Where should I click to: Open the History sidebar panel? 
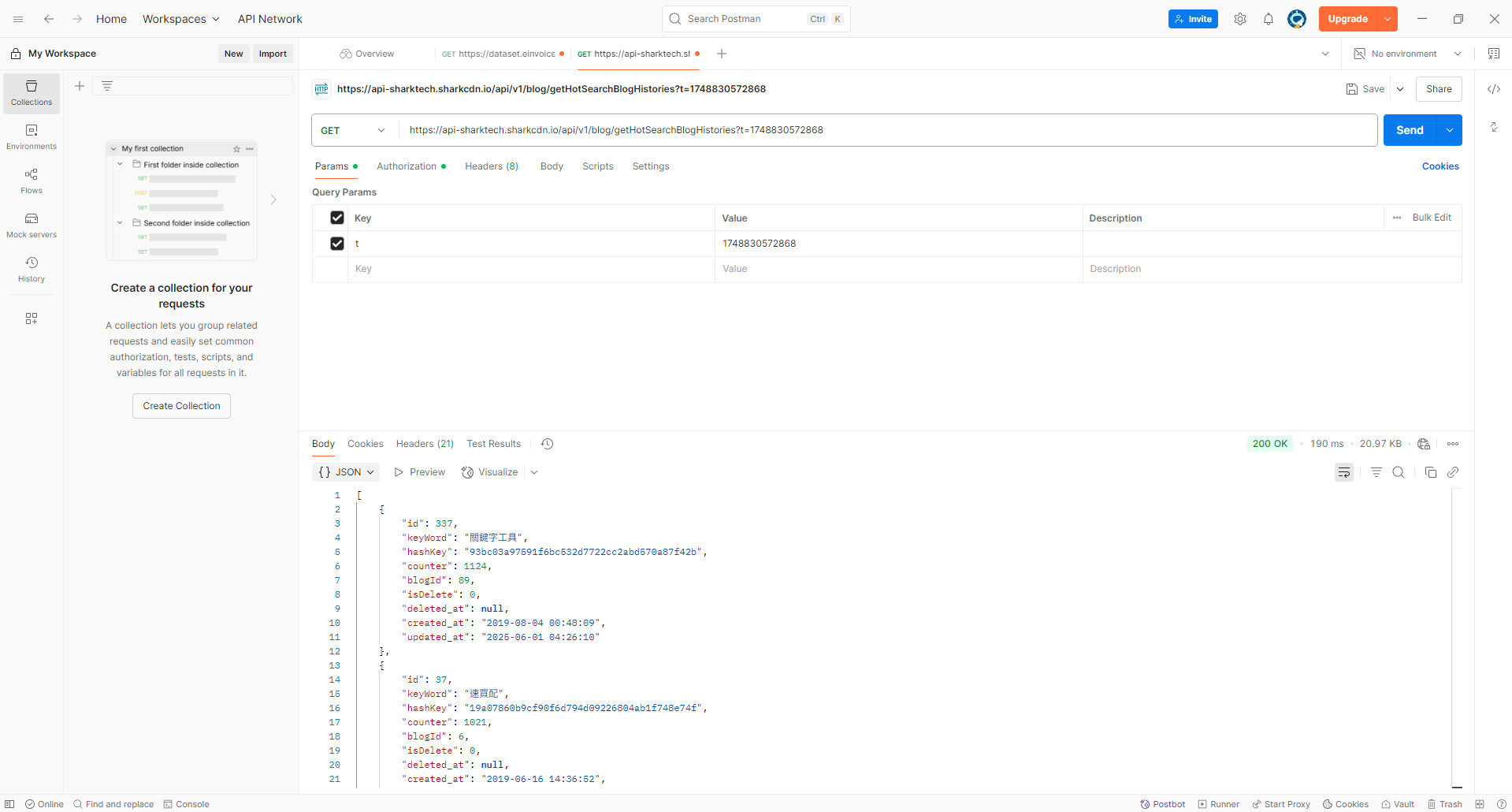(x=32, y=270)
